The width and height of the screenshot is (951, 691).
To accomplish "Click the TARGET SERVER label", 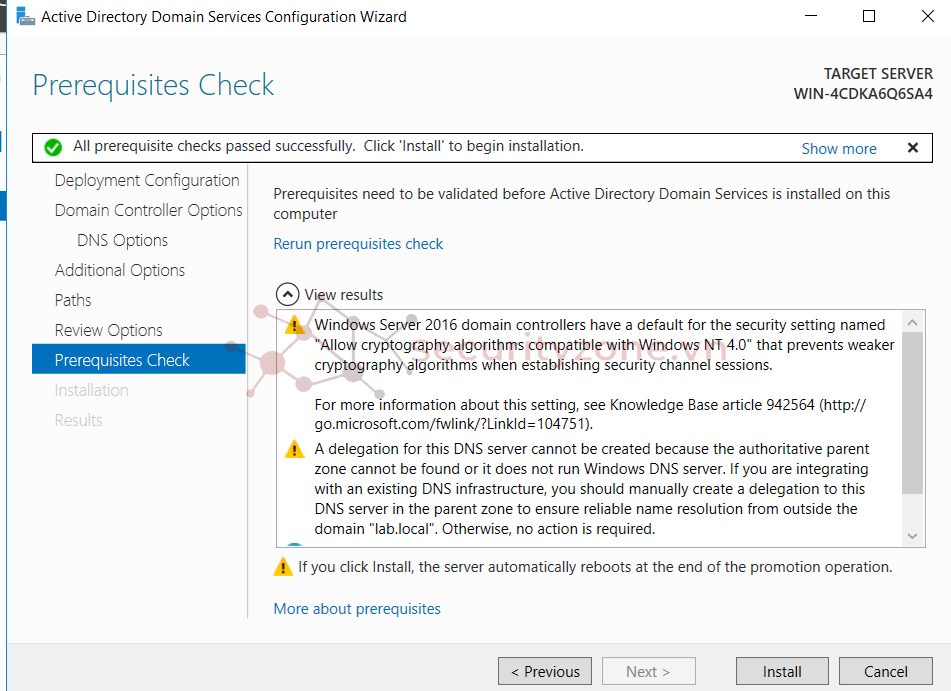I will [x=878, y=74].
